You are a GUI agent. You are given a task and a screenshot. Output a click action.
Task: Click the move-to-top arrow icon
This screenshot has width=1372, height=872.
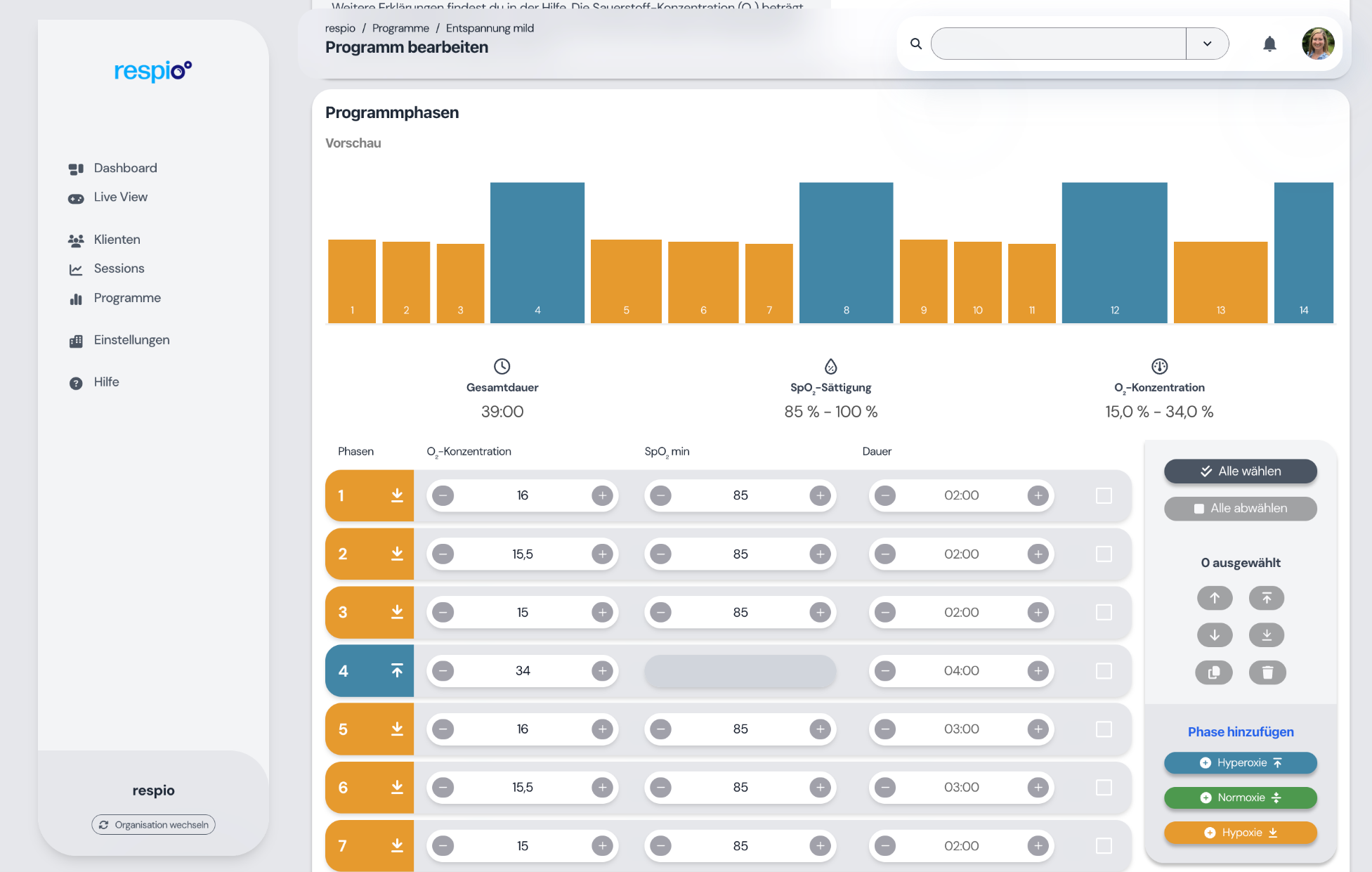[1267, 598]
